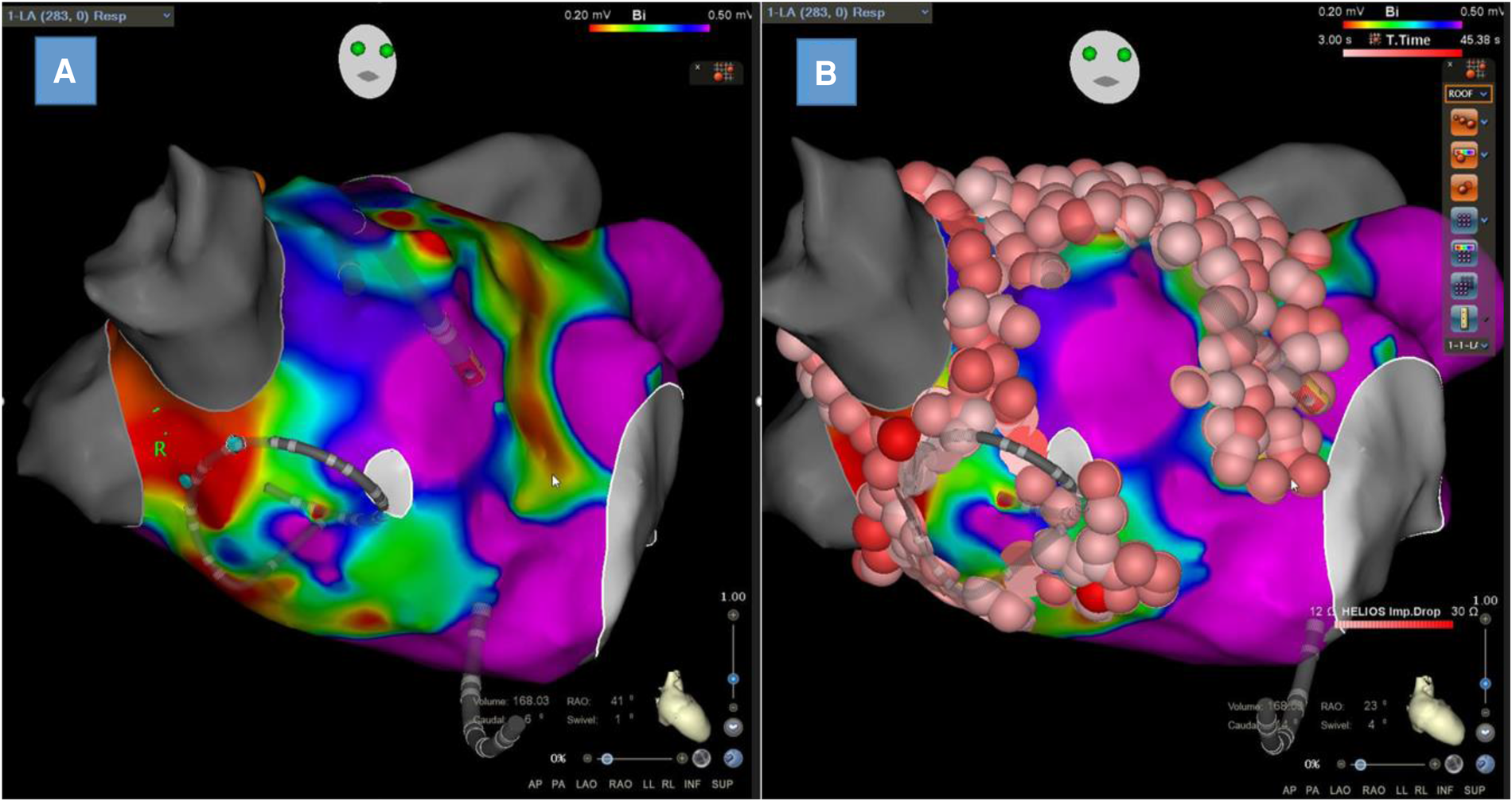Screen dimensions: 1512x801
Task: Switch to PA view in panel B
Action: (1312, 790)
